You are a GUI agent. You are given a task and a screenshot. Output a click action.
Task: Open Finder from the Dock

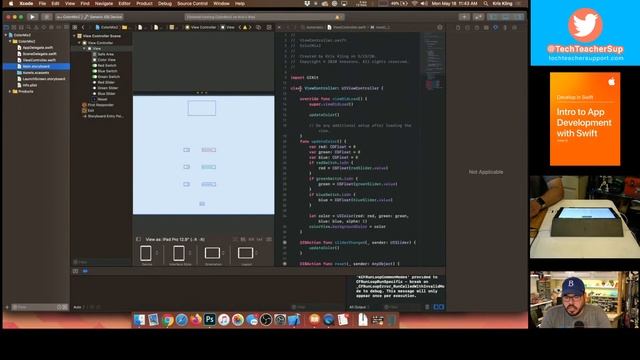[x=139, y=320]
